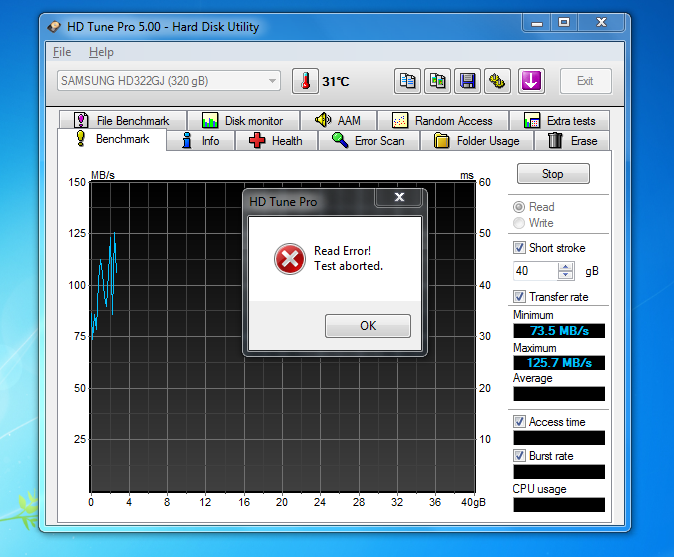Viewport: 674px width, 557px height.
Task: Toggle the Access time checkbox
Action: pyautogui.click(x=519, y=422)
